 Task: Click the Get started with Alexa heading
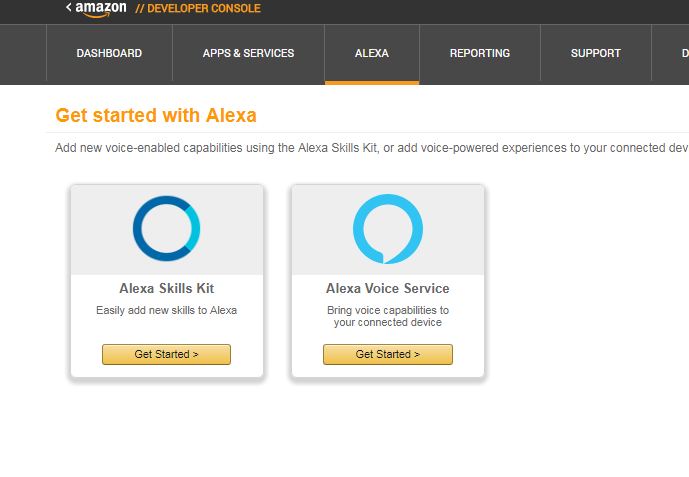coord(156,116)
